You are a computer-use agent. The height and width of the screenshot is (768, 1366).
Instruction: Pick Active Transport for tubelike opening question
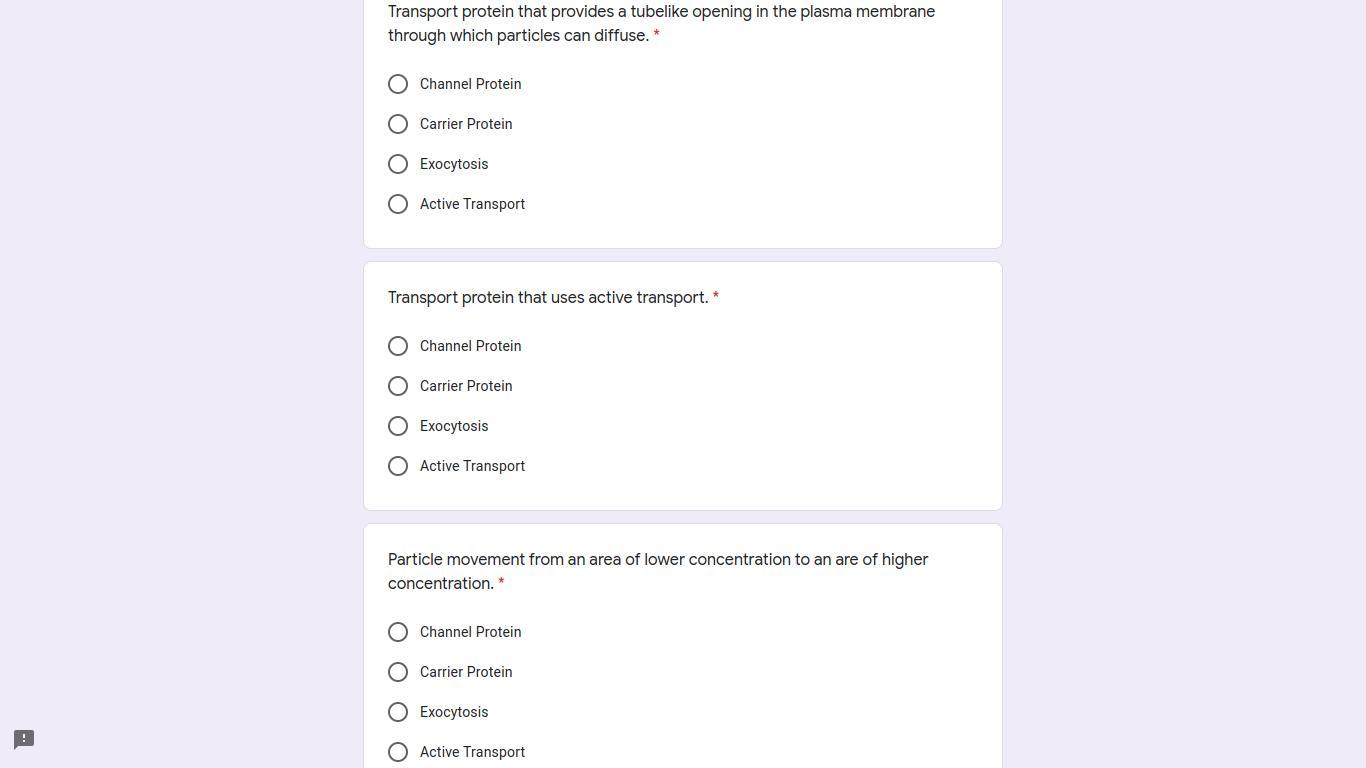(x=398, y=204)
